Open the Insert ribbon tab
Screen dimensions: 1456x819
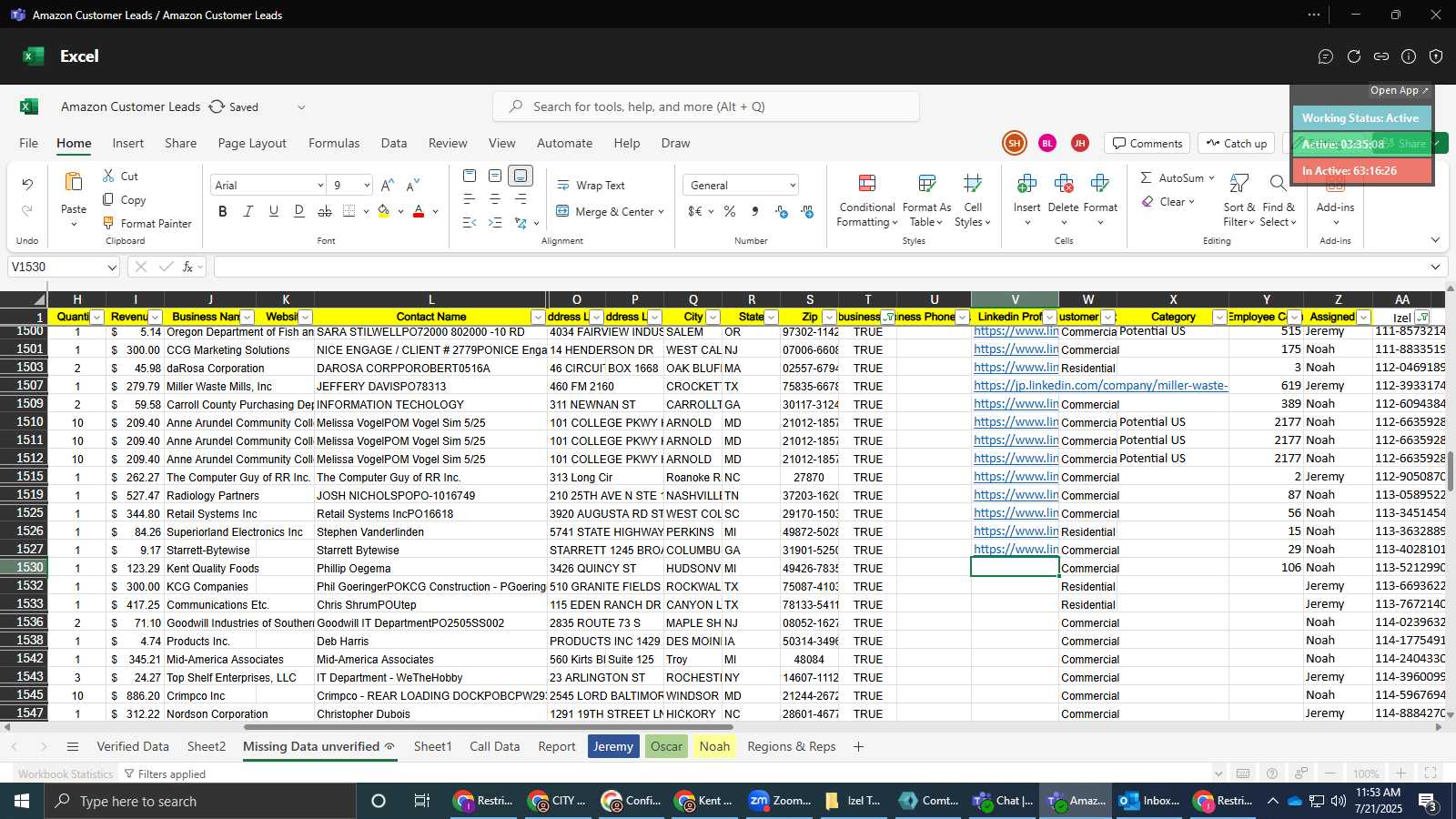(x=128, y=143)
